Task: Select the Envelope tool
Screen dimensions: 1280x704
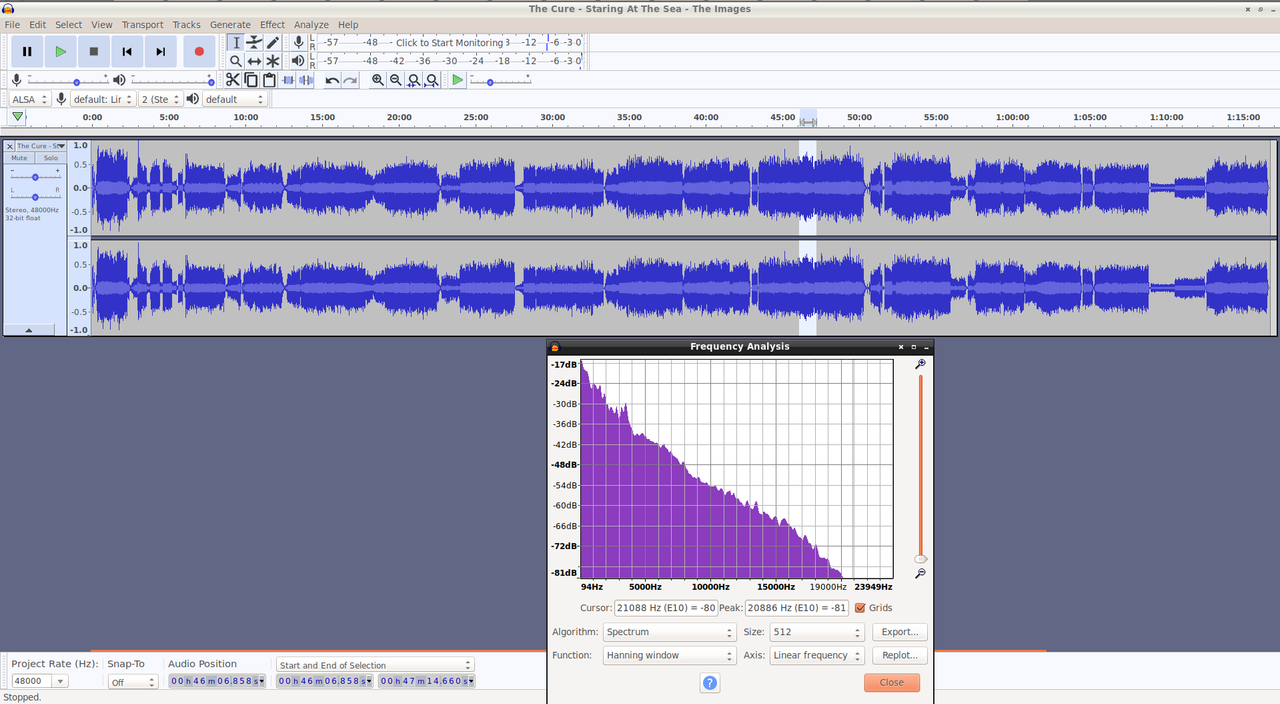Action: pos(254,42)
